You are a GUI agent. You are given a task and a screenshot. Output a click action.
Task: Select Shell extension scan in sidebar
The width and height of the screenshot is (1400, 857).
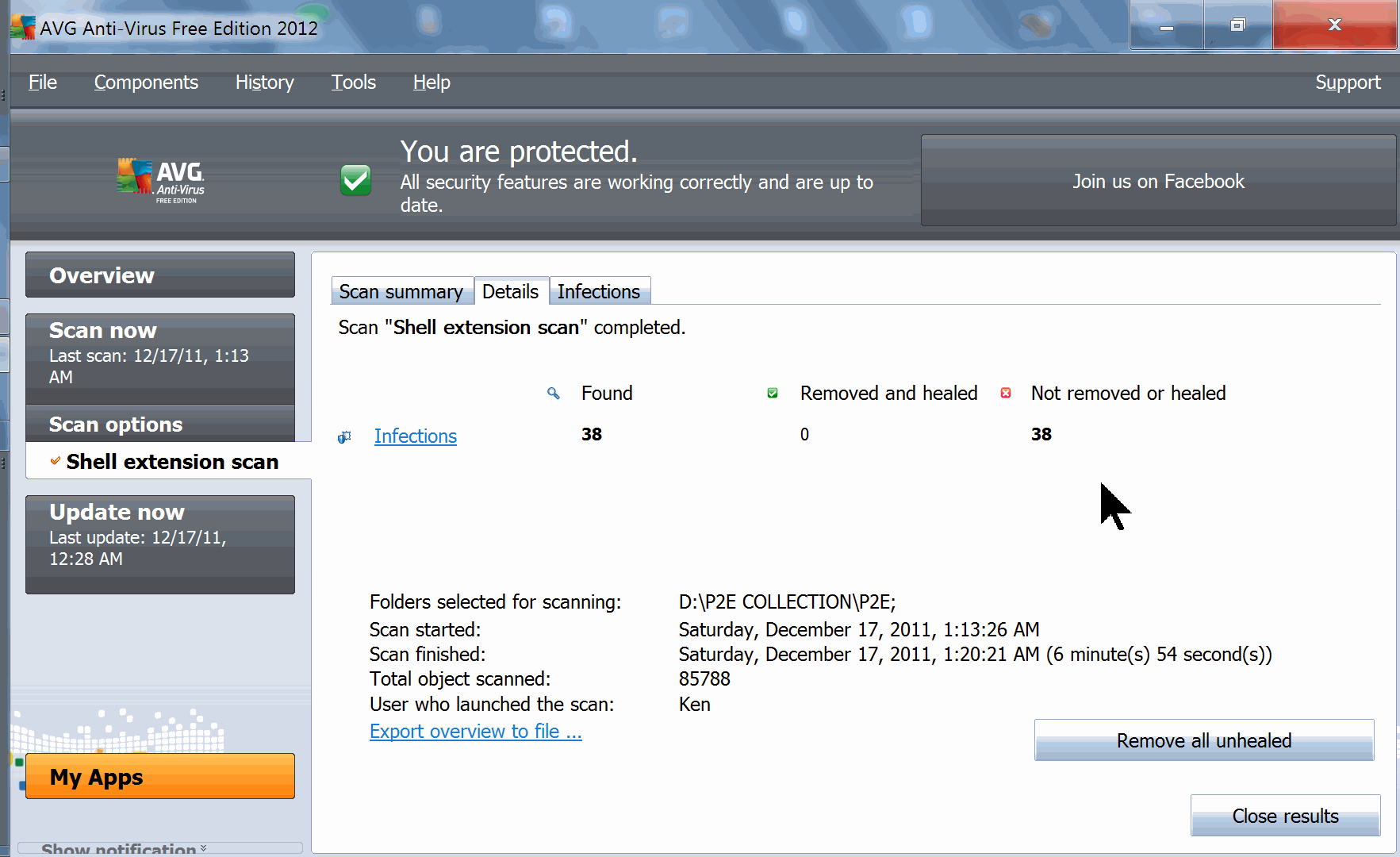[168, 461]
